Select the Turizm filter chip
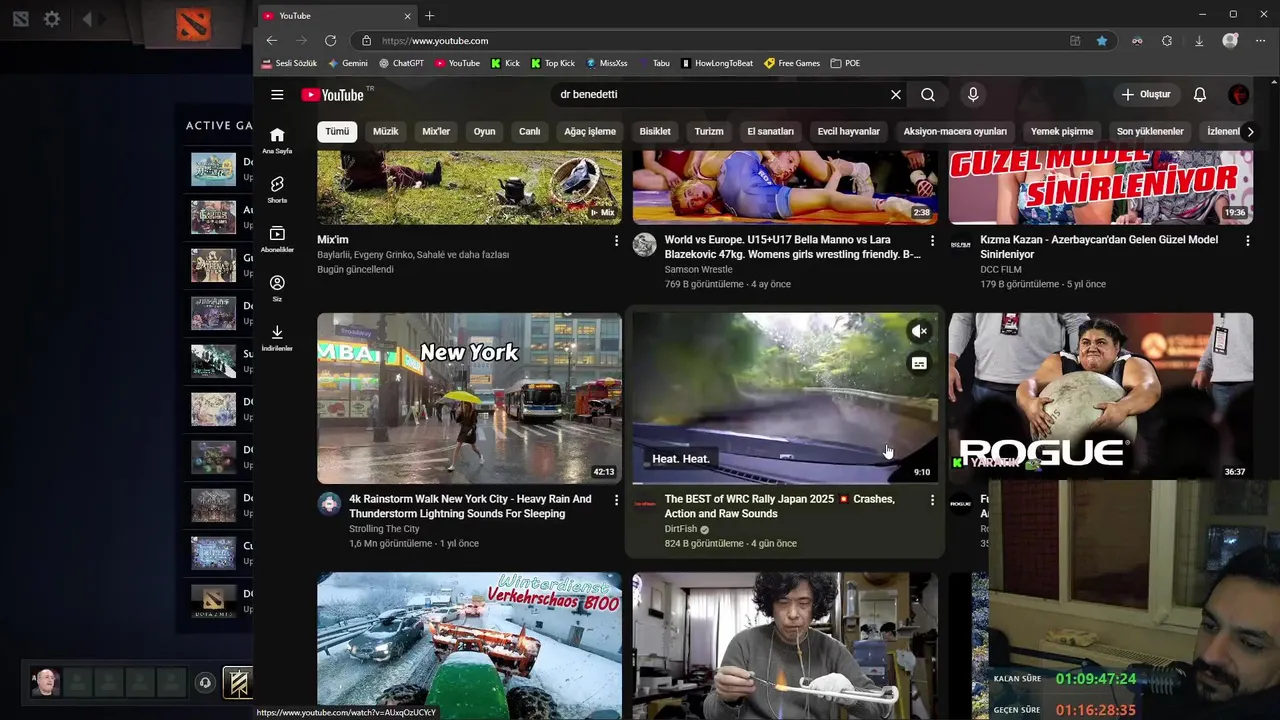Viewport: 1280px width, 720px height. 709,132
